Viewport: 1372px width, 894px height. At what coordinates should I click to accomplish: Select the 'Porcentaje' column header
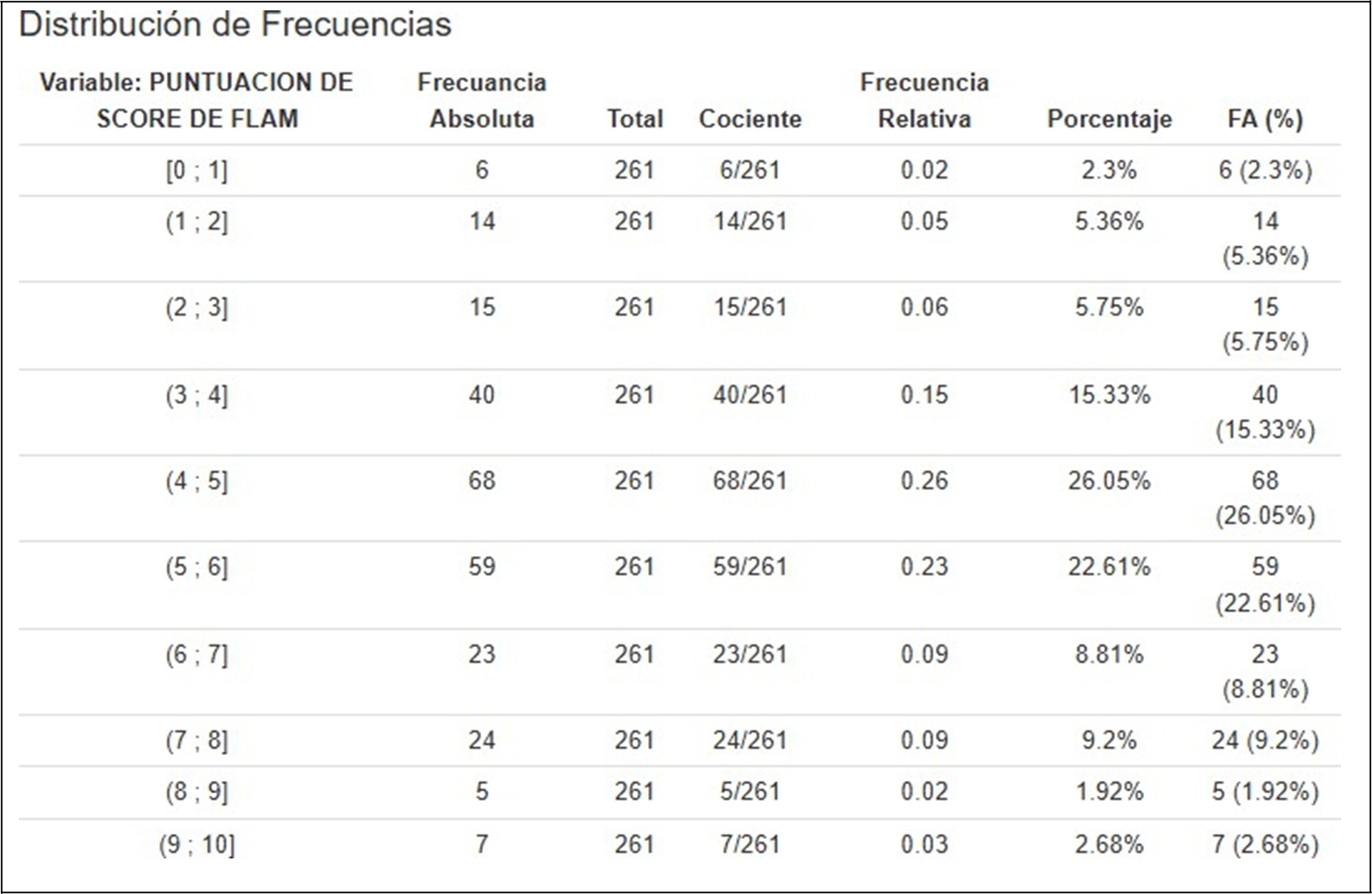point(1109,119)
